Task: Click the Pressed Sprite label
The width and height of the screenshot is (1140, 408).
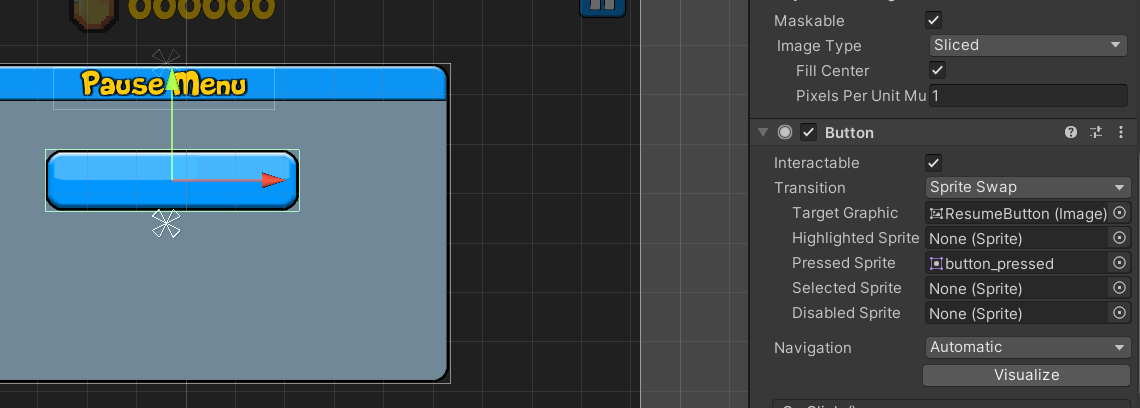Action: (843, 263)
